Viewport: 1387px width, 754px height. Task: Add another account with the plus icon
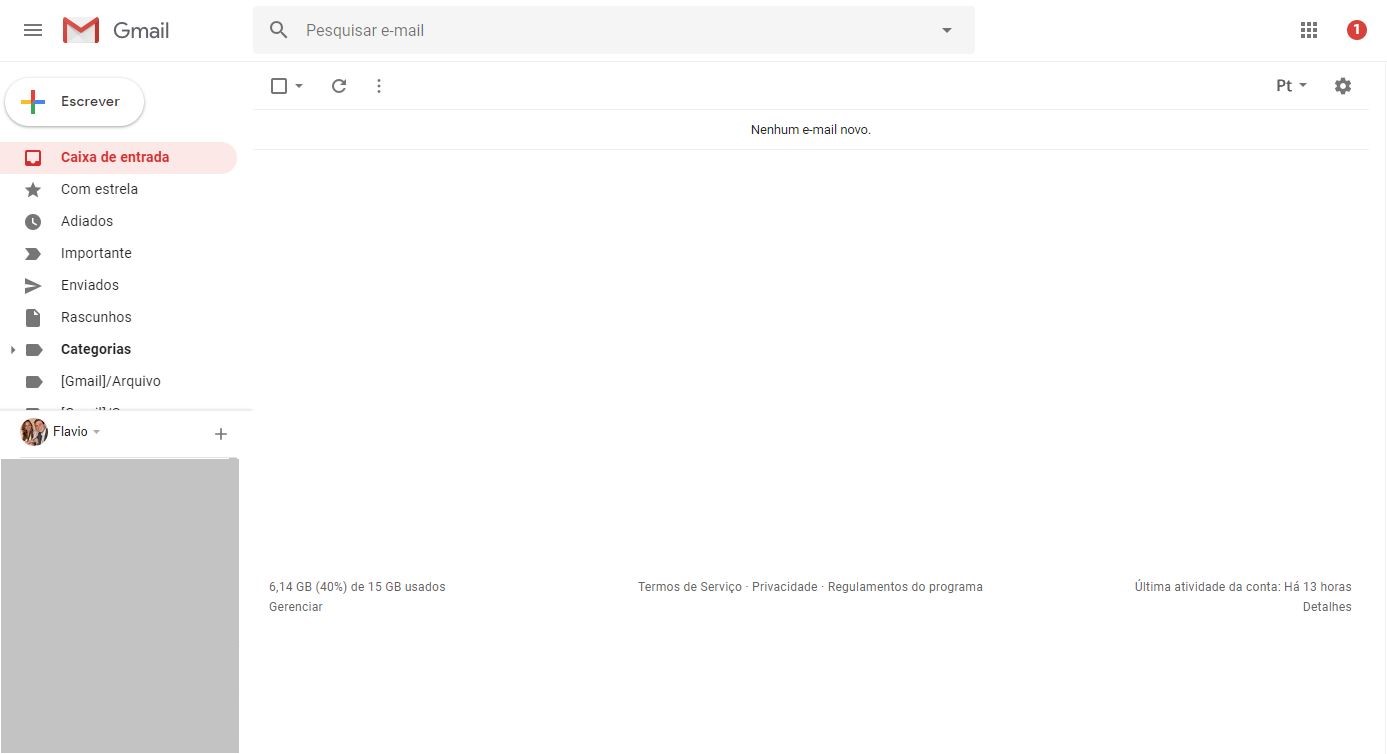[221, 433]
